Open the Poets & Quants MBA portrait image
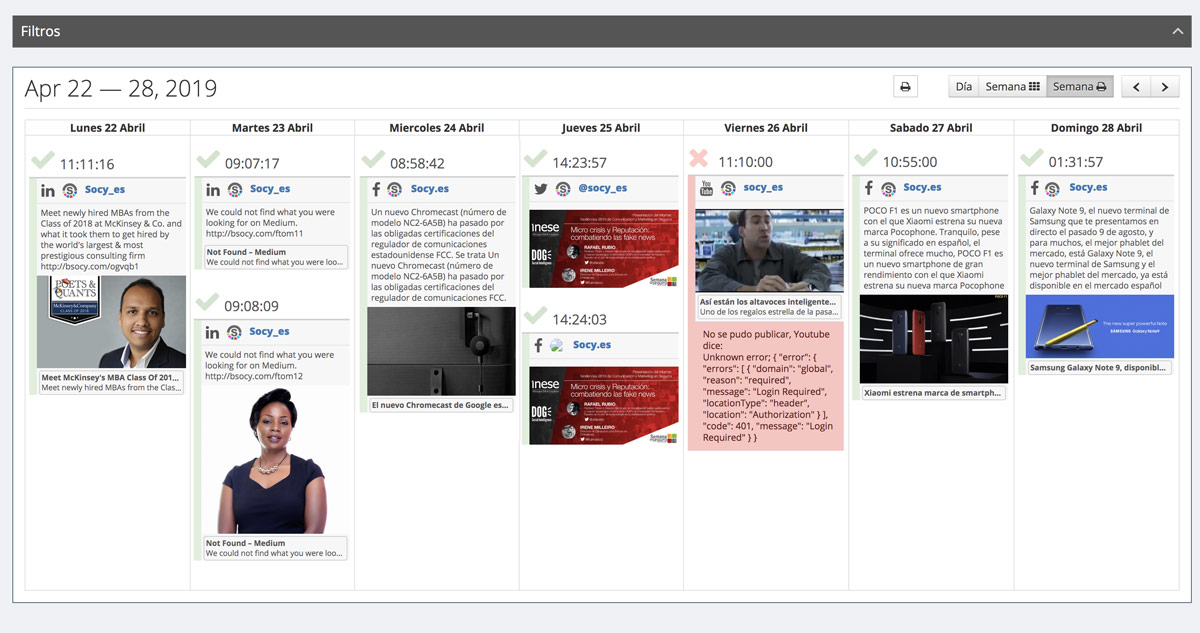 click(x=111, y=322)
